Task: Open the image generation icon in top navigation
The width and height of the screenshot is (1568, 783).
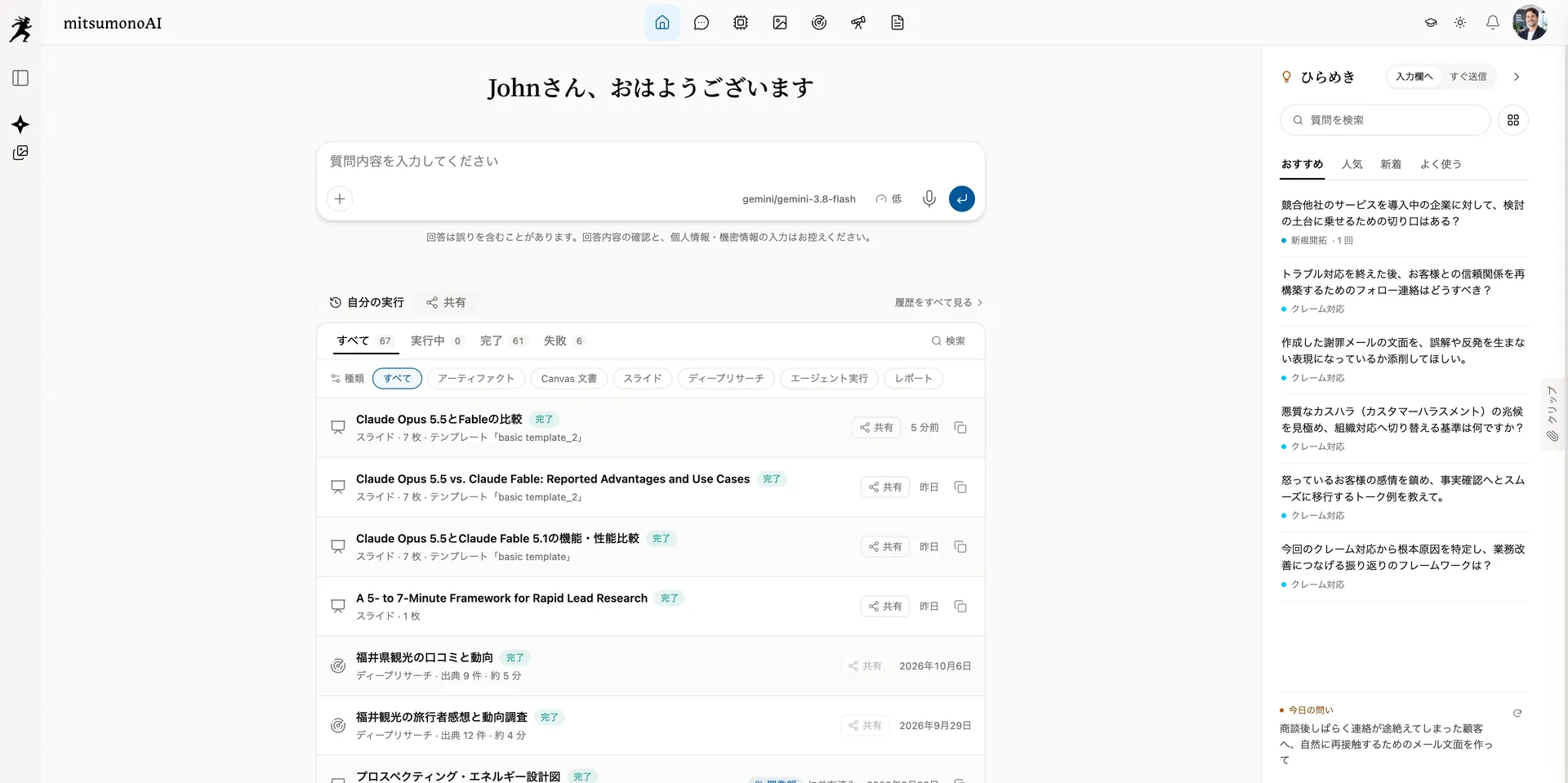Action: [x=780, y=23]
